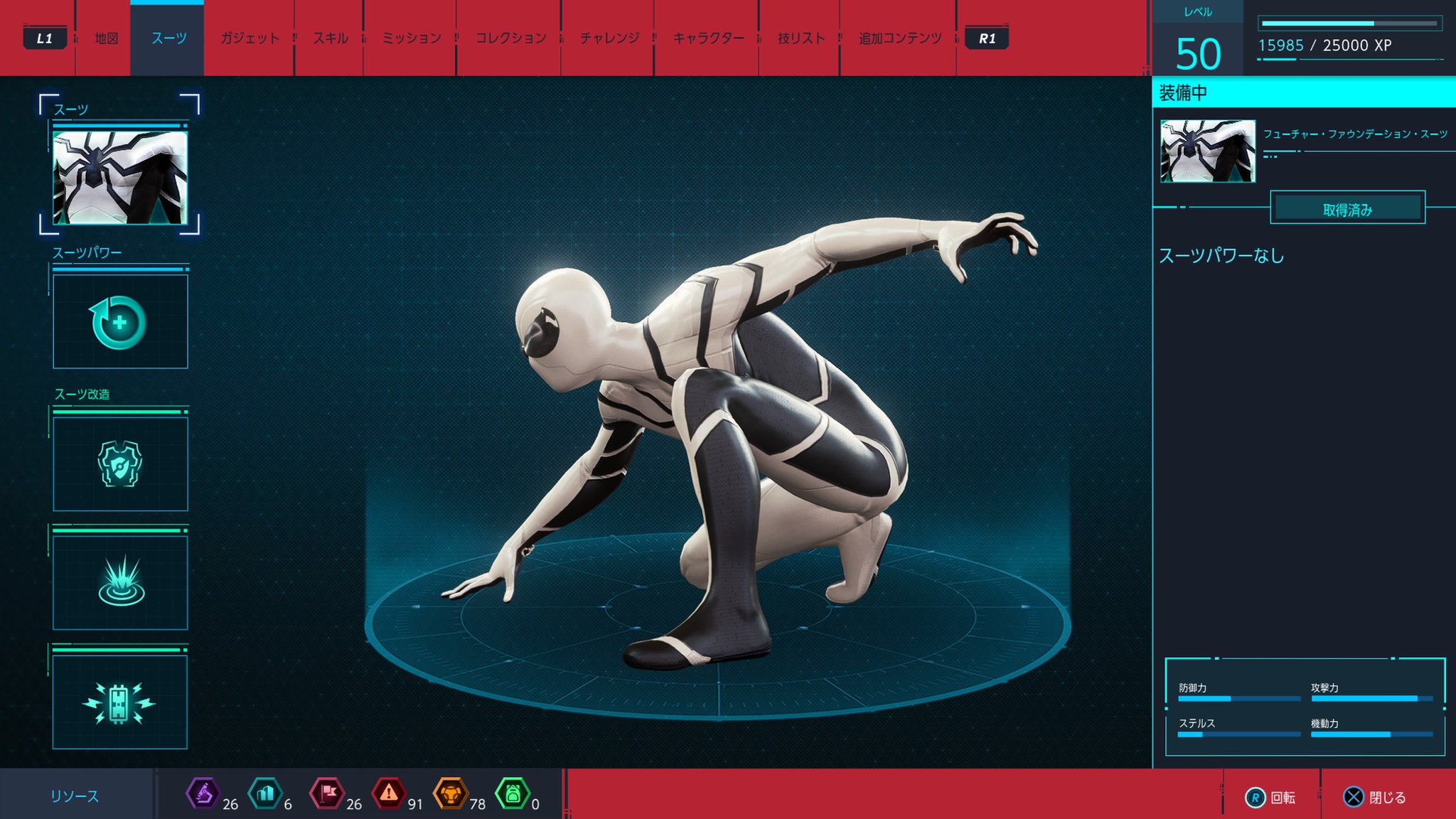This screenshot has width=1456, height=819.
Task: Go to the ミッション tab
Action: [412, 38]
